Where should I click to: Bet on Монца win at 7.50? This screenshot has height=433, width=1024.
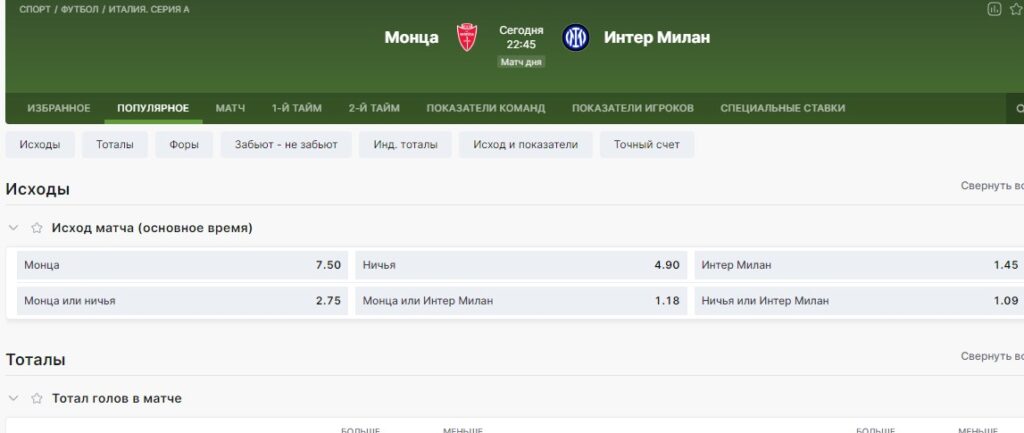click(x=182, y=265)
